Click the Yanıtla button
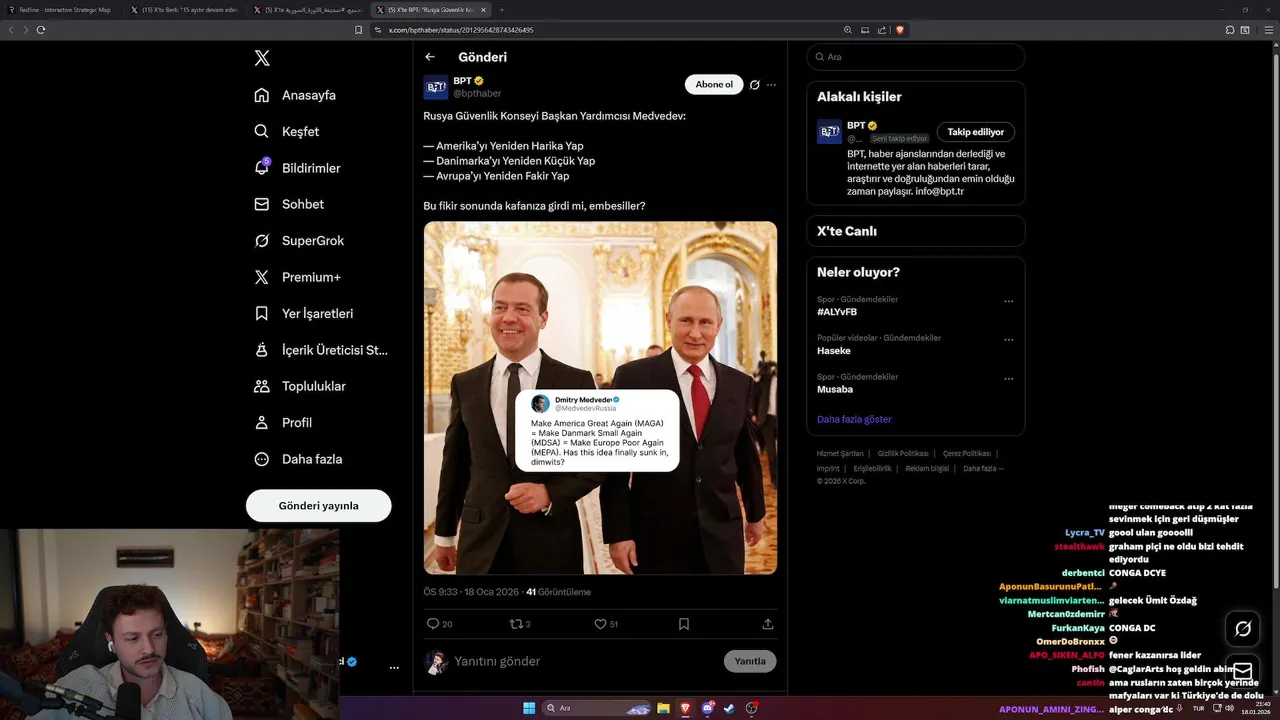 (x=750, y=661)
